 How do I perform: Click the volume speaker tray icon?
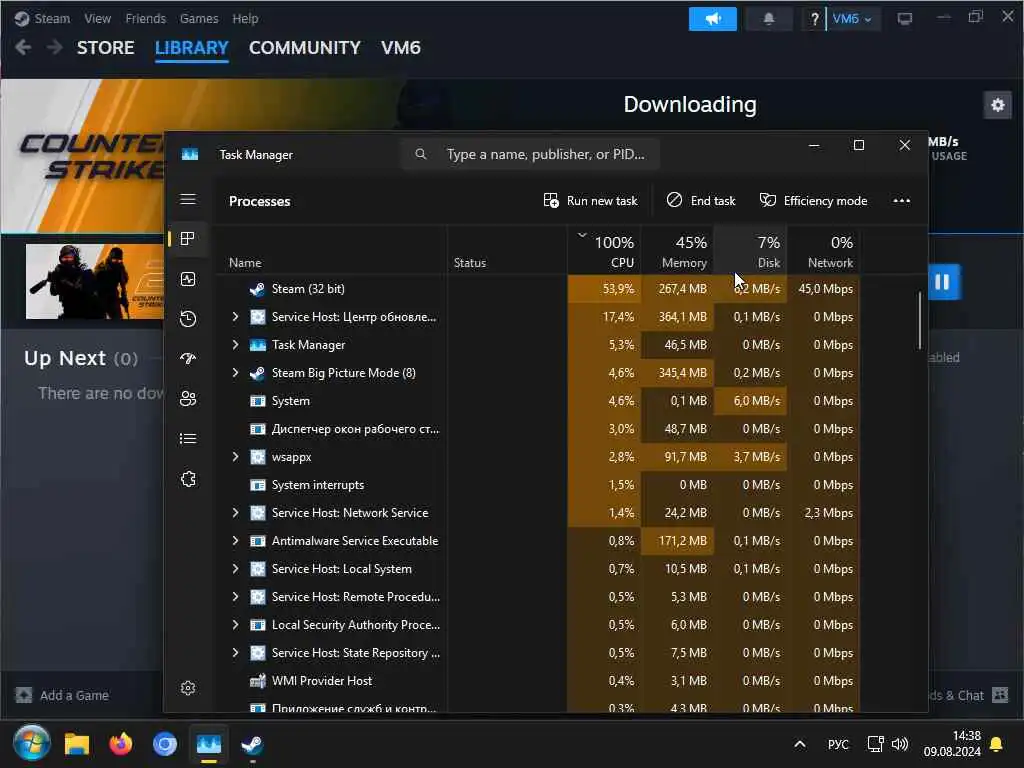pos(900,744)
